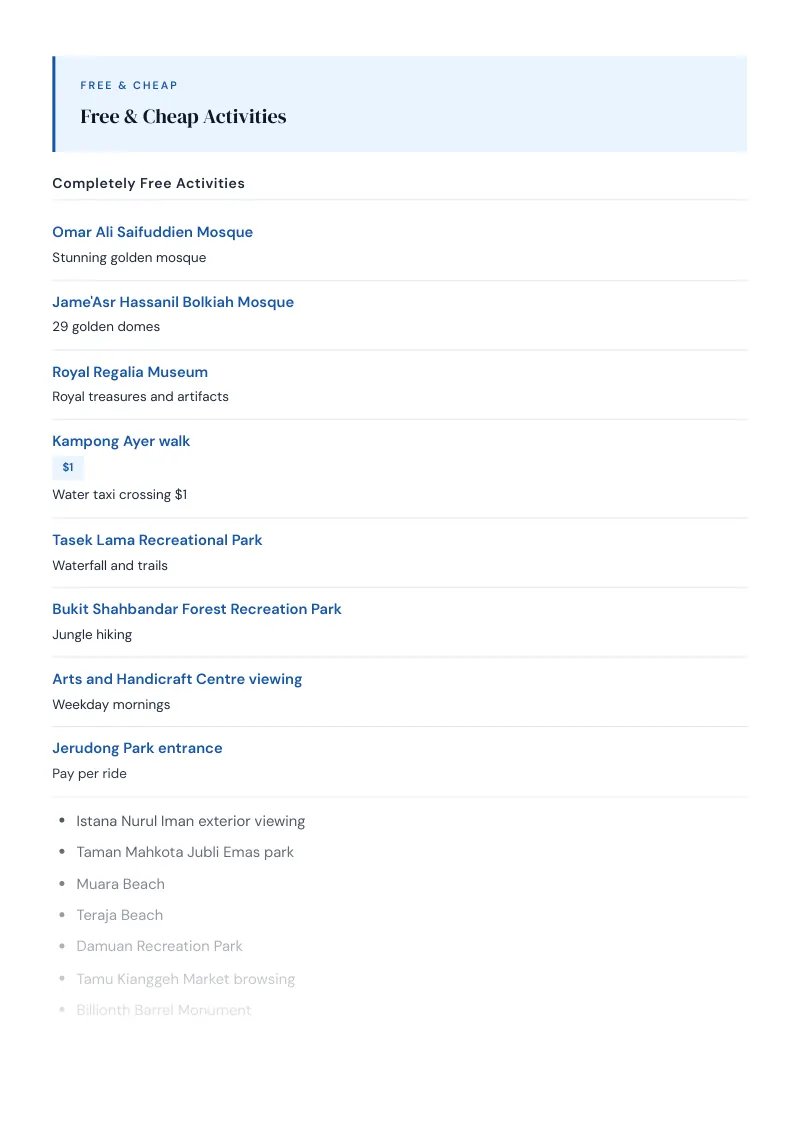
Task: Click the Completely Free Activities subheading
Action: tap(148, 183)
